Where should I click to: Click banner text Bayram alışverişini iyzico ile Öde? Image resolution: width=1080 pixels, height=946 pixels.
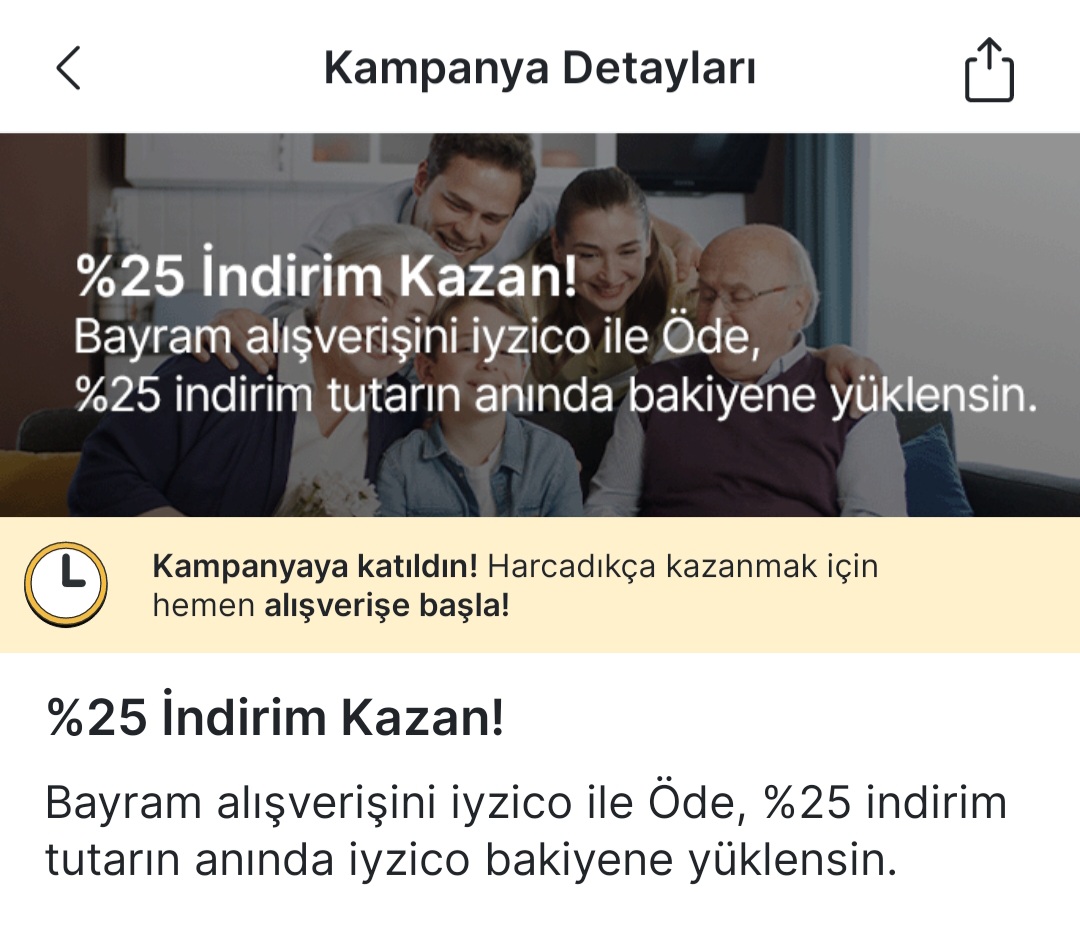point(417,338)
